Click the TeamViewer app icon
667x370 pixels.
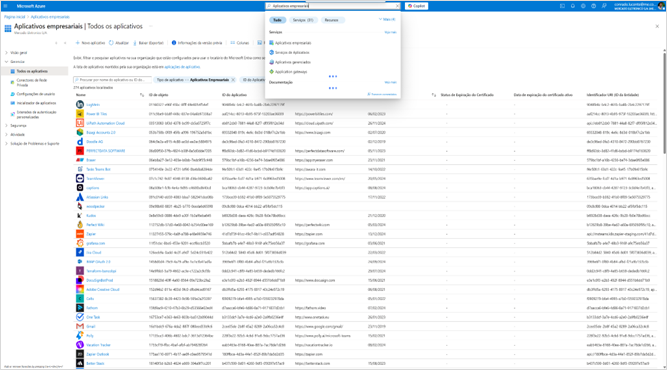pos(80,179)
